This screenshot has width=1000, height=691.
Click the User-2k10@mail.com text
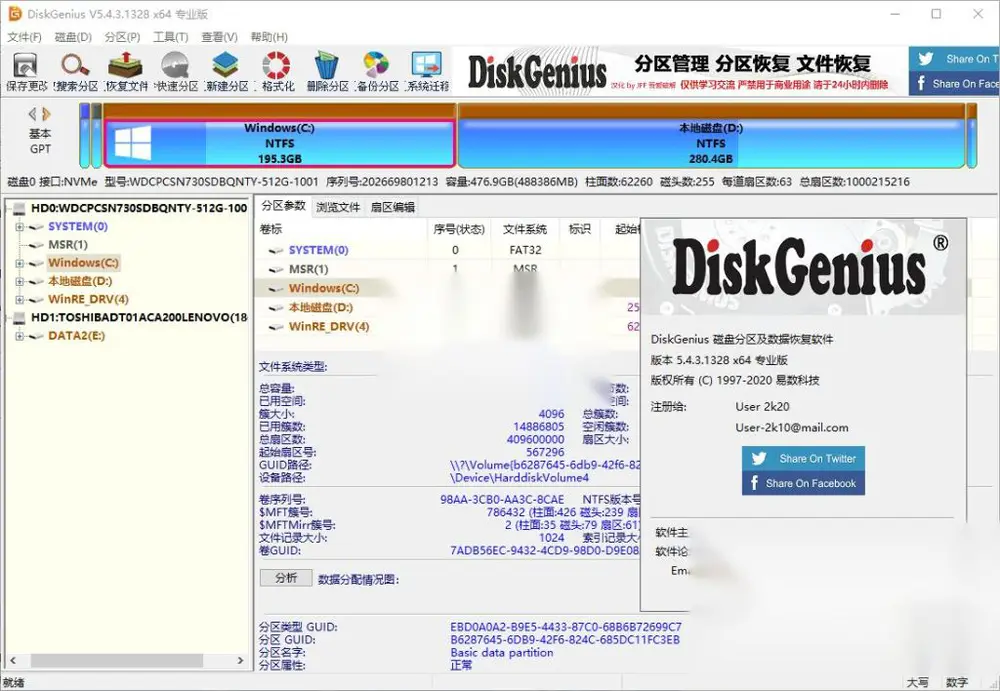(x=791, y=427)
